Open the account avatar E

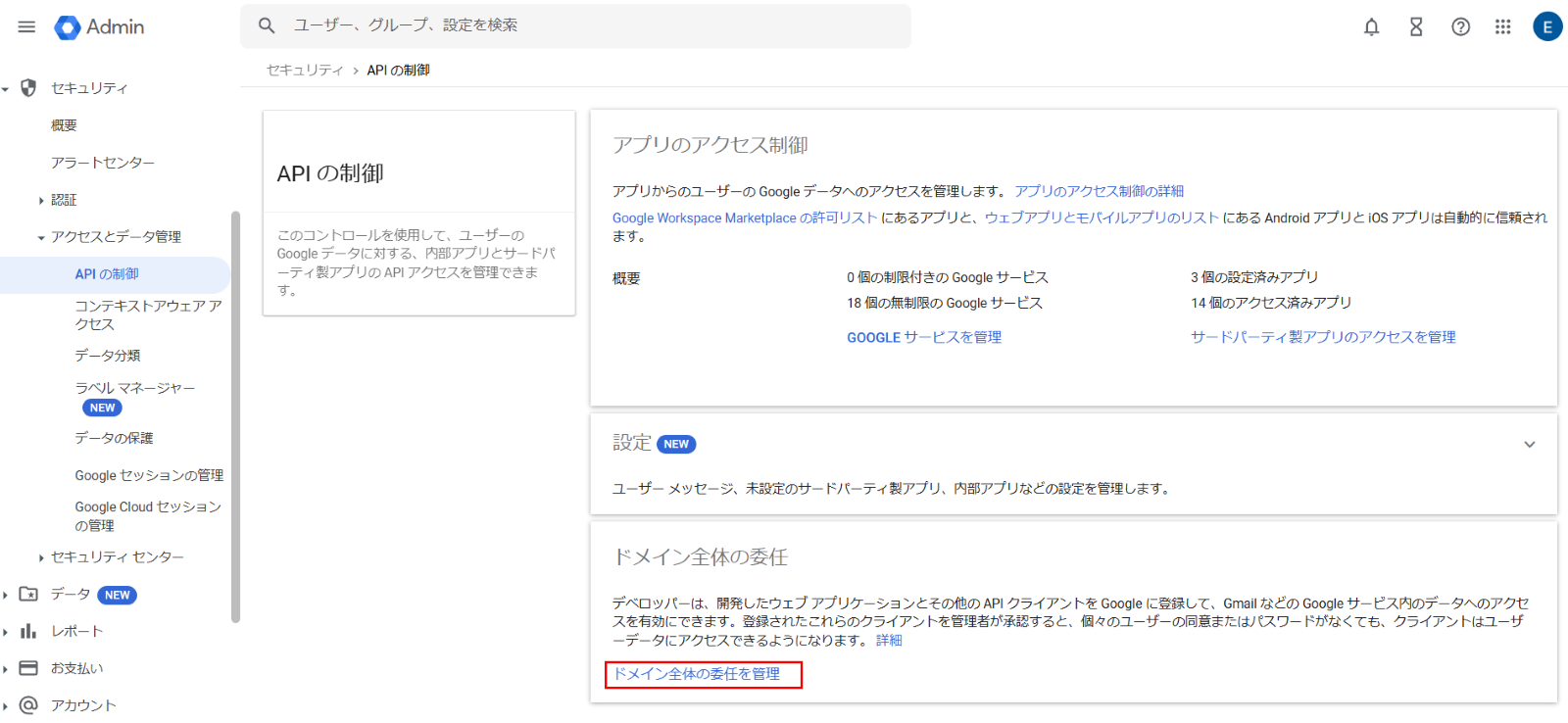pyautogui.click(x=1547, y=26)
